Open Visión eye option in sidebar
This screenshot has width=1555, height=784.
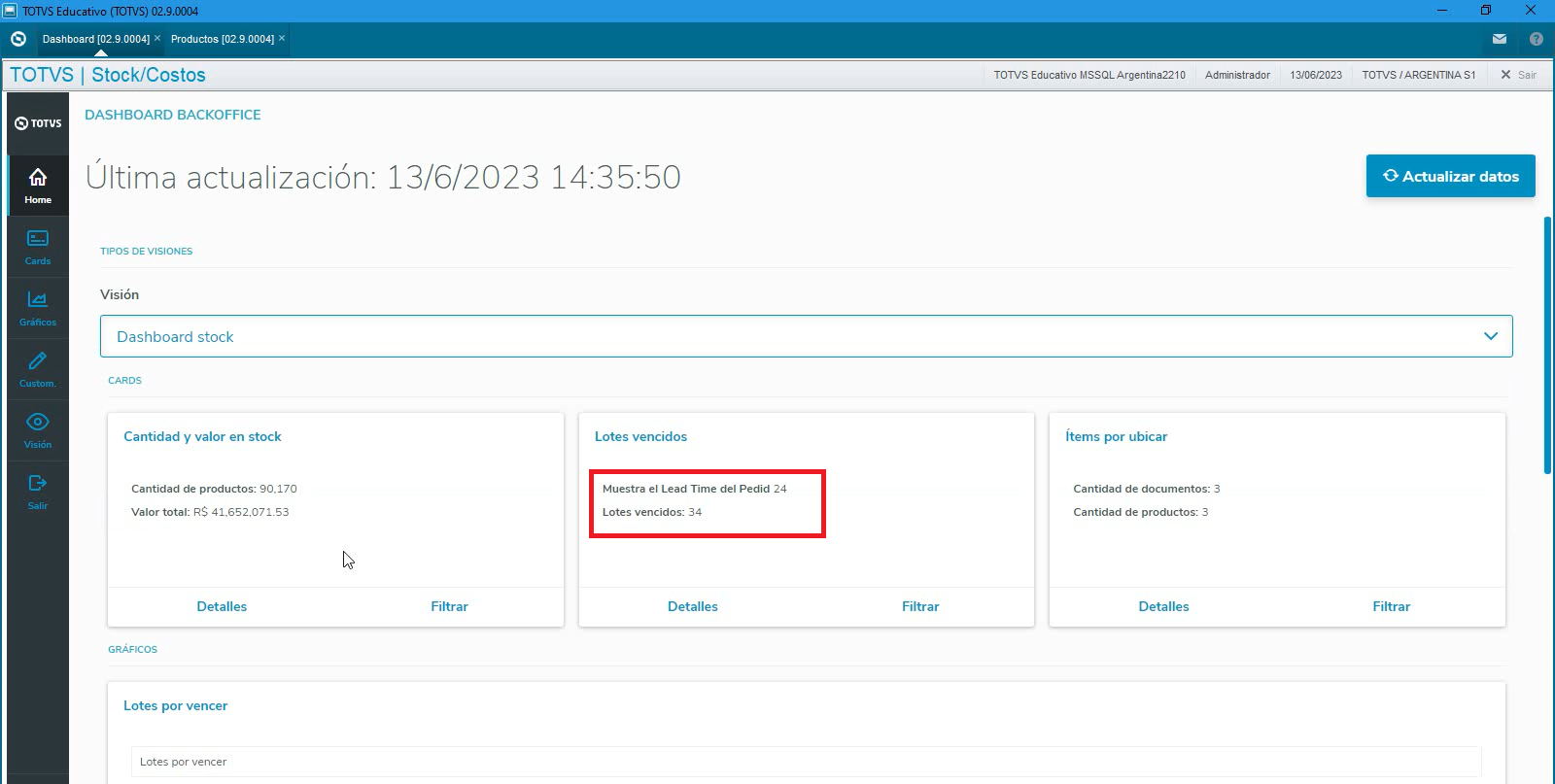(x=38, y=430)
